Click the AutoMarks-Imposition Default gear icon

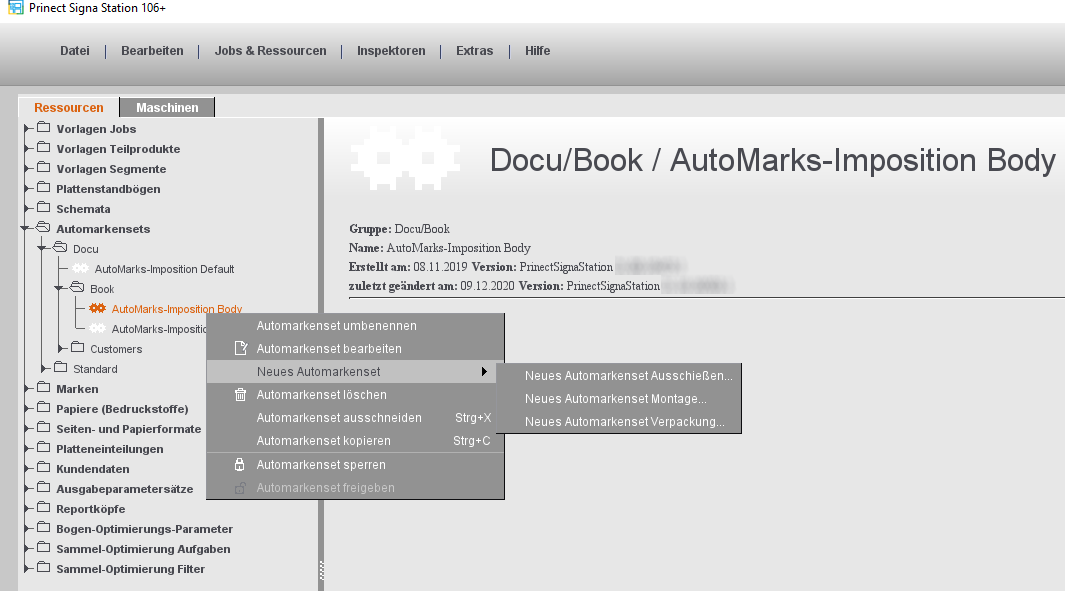point(81,268)
